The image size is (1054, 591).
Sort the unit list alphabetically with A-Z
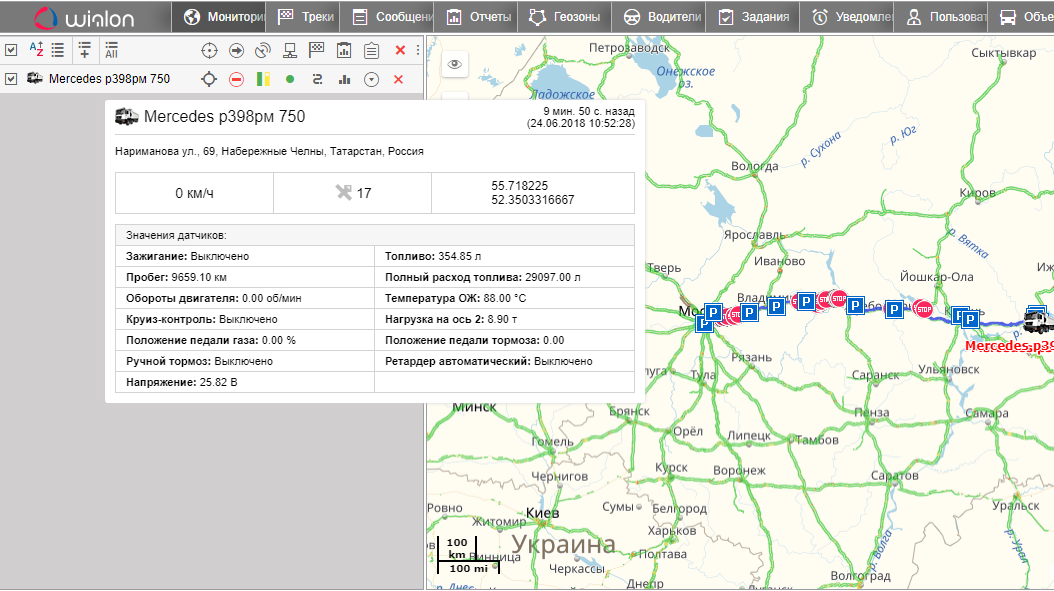click(x=36, y=50)
